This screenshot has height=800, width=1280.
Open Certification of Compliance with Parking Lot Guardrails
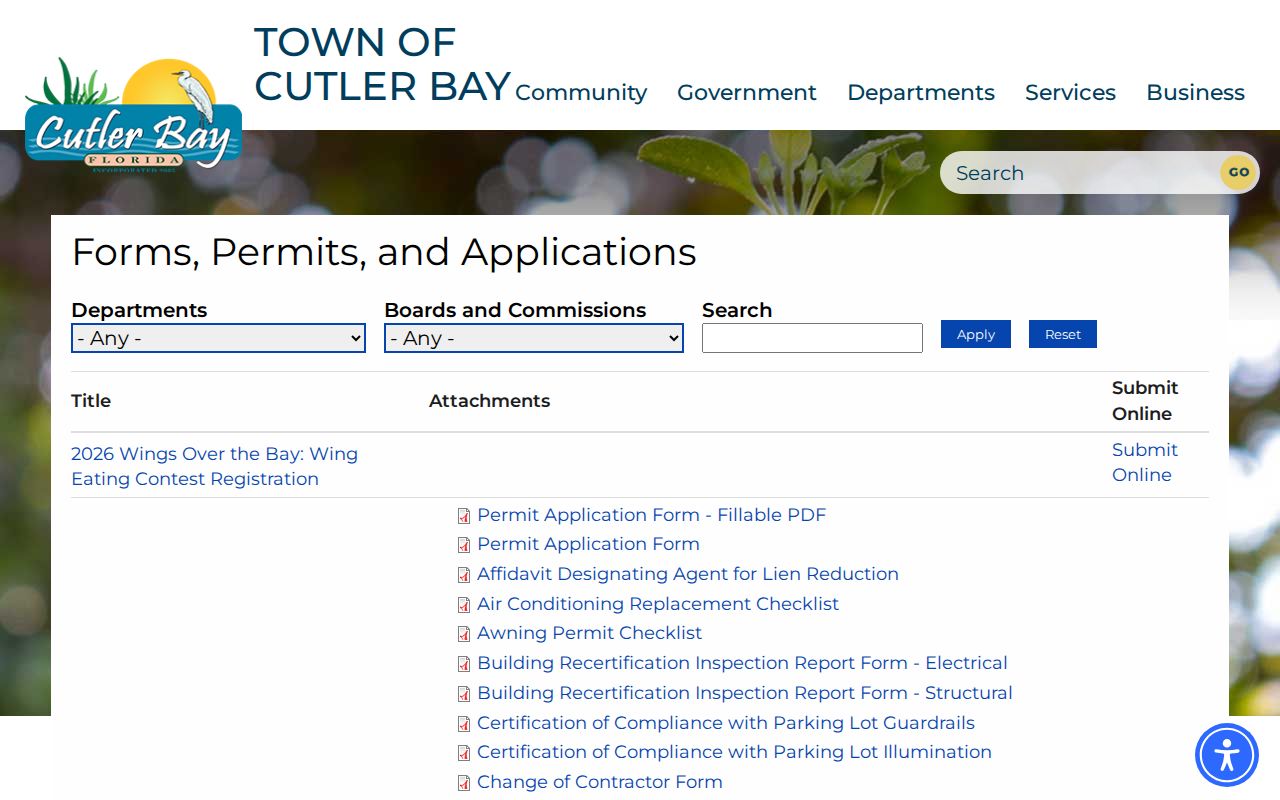point(726,723)
